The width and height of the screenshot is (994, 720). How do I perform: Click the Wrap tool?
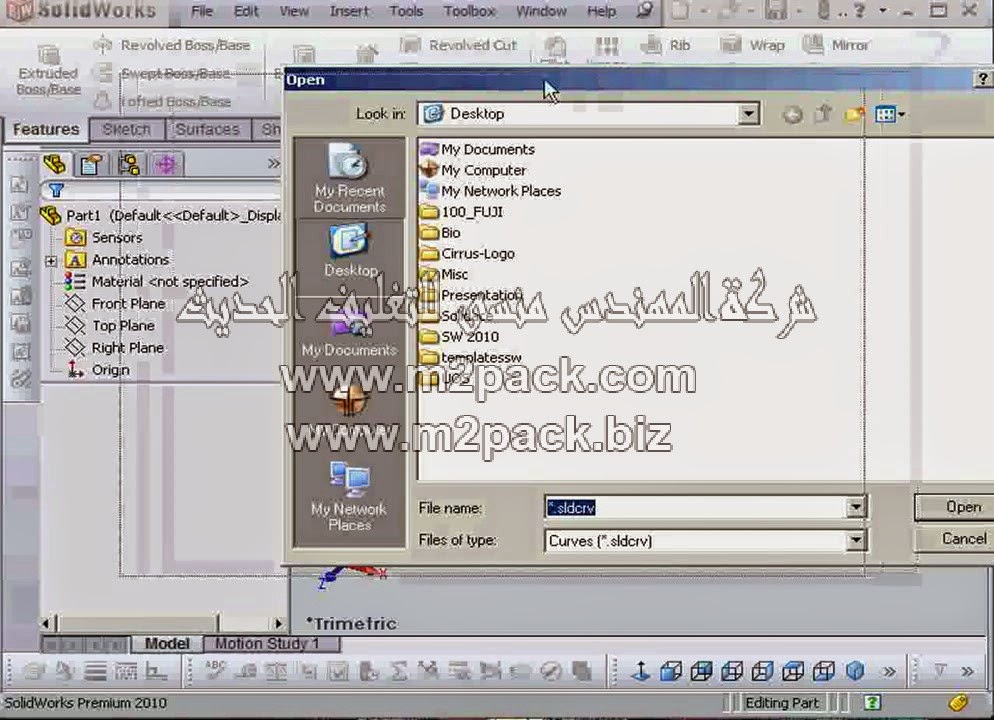[x=752, y=45]
